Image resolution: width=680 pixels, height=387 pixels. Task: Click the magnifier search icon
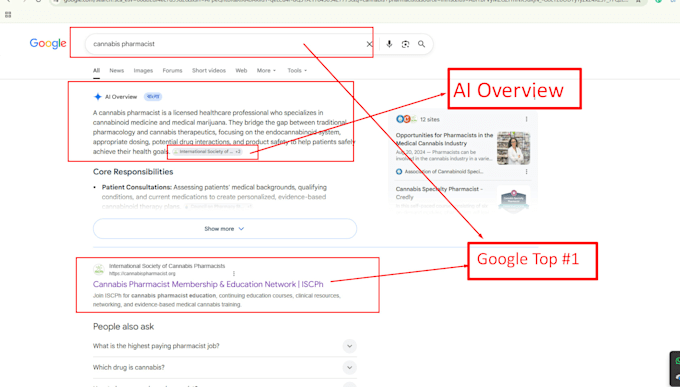421,44
